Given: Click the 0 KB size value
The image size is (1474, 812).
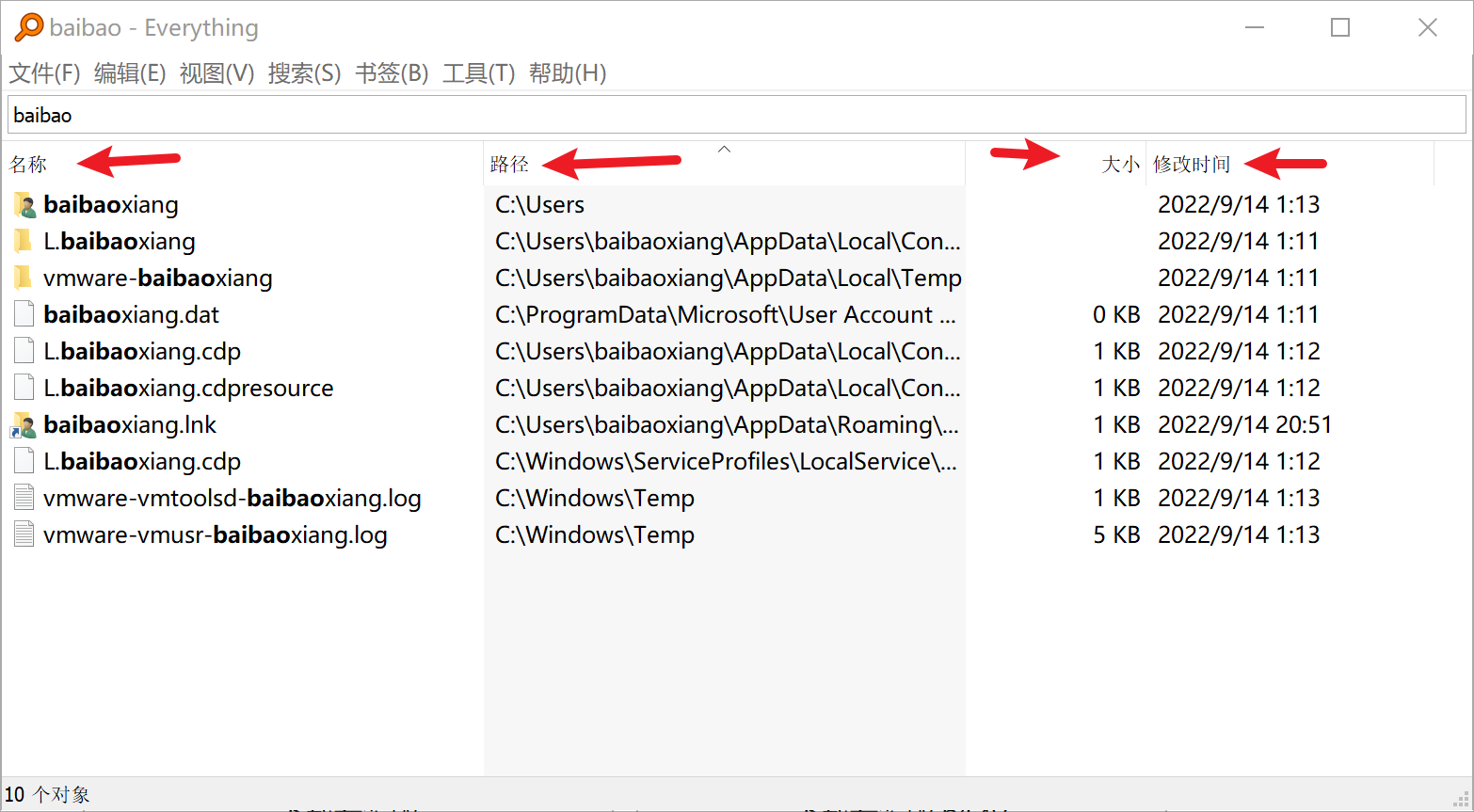Looking at the screenshot, I should (x=1116, y=315).
